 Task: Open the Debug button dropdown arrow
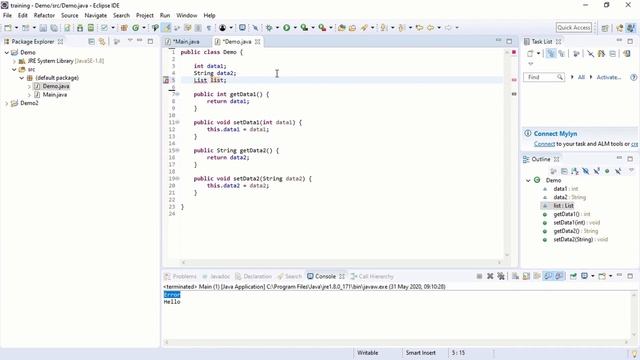[x=277, y=28]
